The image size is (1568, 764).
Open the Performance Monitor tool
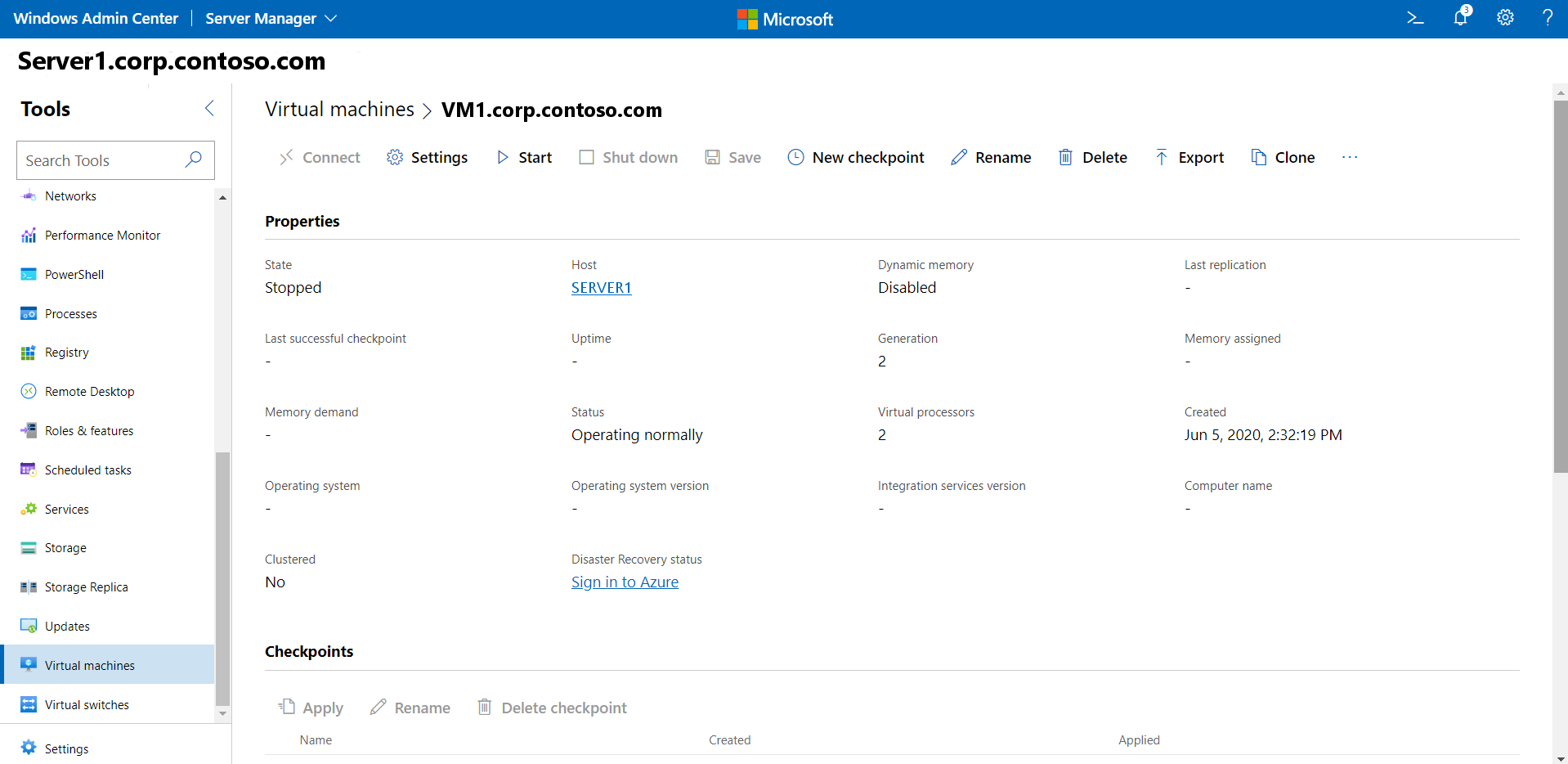click(x=102, y=235)
